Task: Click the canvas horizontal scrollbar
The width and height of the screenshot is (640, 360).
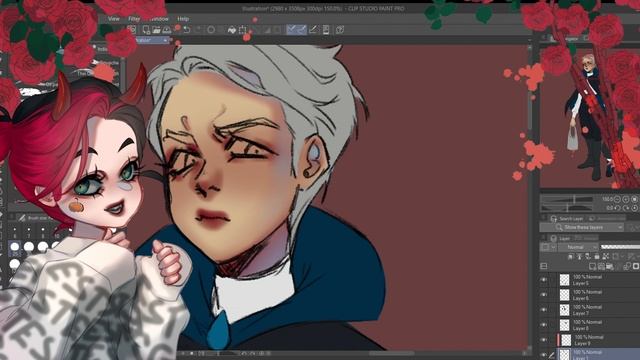Action: point(392,353)
